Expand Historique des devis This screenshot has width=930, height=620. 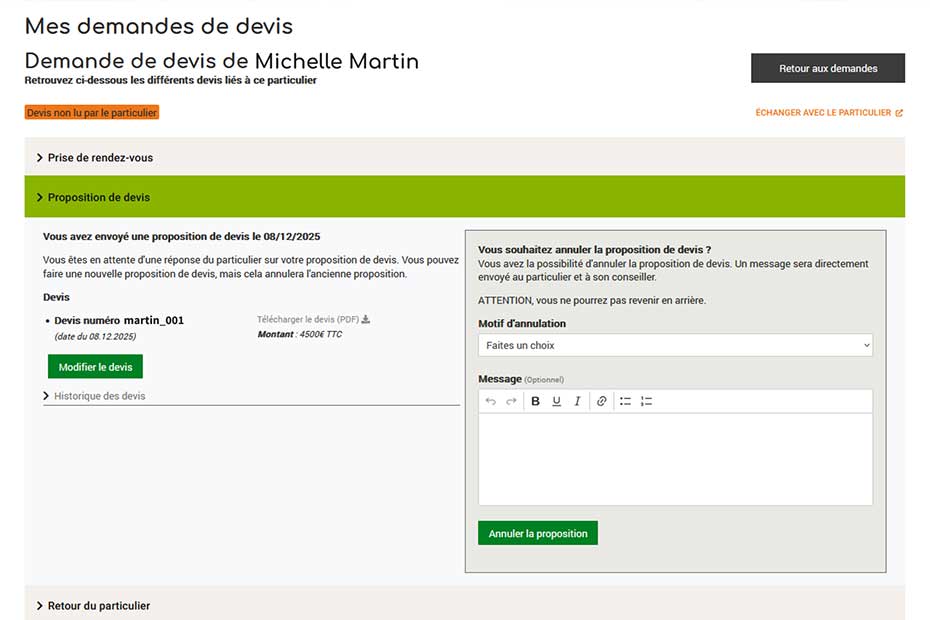pos(99,396)
